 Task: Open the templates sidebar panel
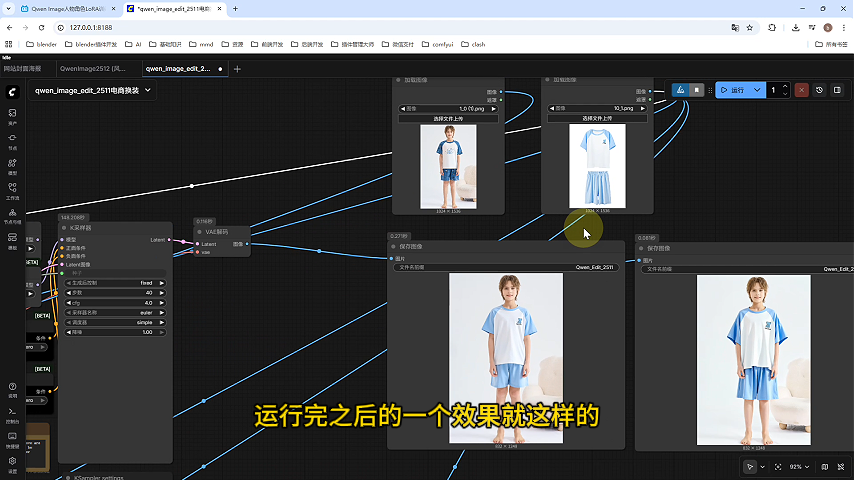(12, 241)
